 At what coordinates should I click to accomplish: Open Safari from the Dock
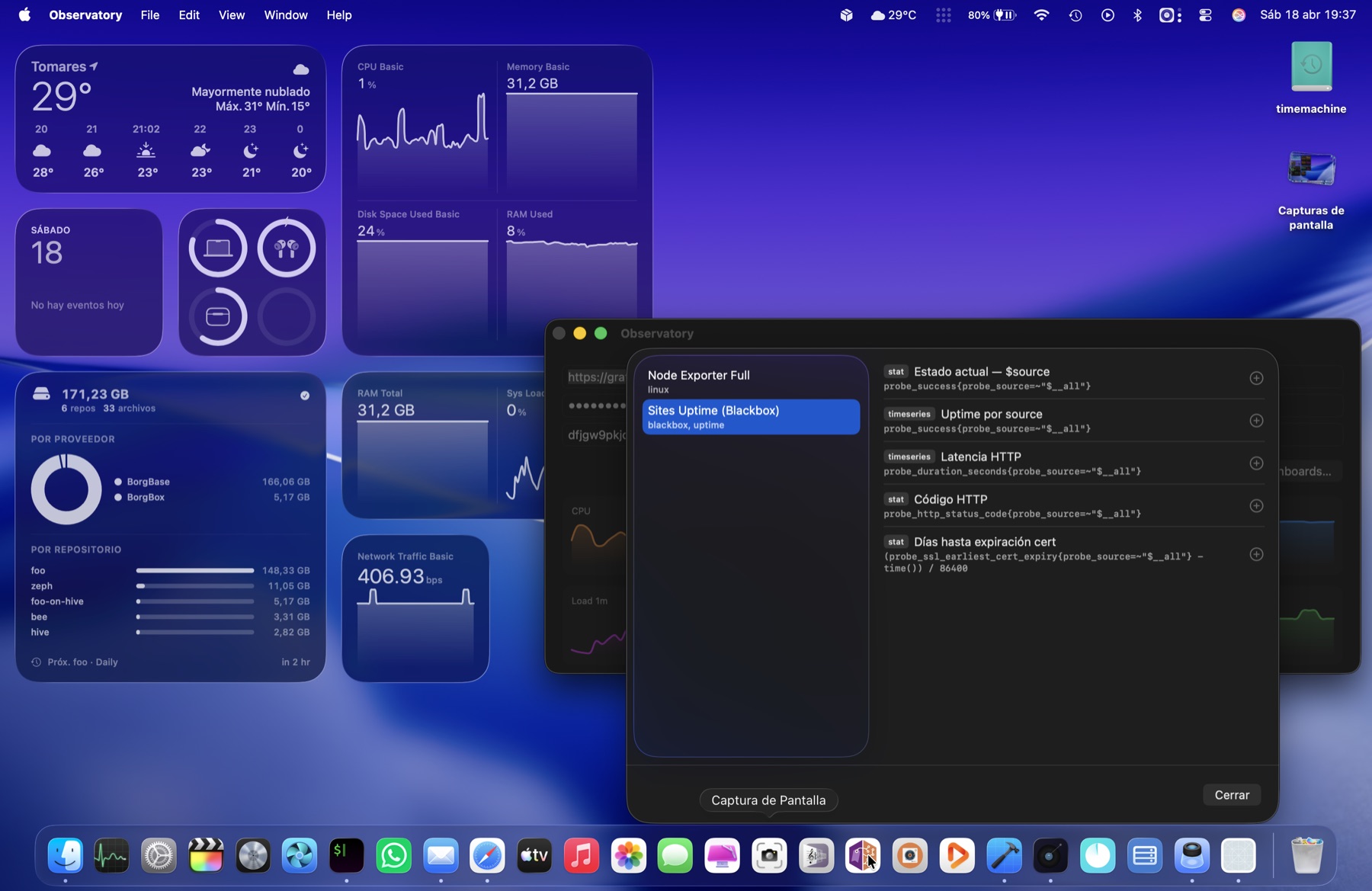(x=487, y=855)
